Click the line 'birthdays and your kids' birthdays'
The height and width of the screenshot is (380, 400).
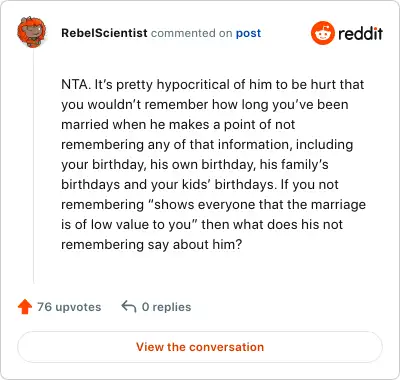pyautogui.click(x=200, y=185)
